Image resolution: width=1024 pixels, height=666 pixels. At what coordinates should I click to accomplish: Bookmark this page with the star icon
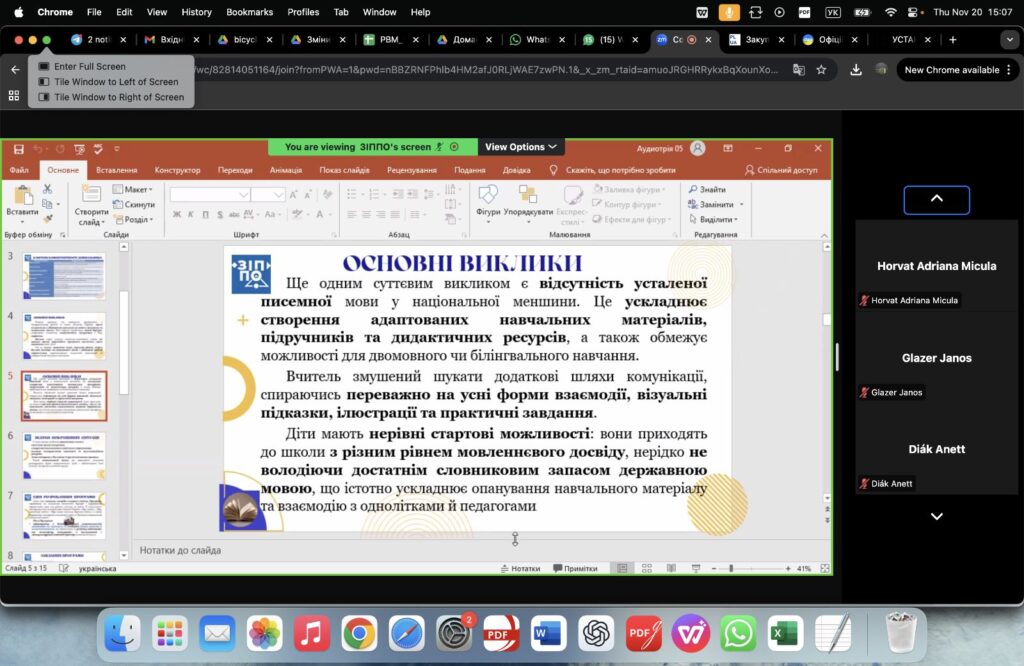click(821, 70)
